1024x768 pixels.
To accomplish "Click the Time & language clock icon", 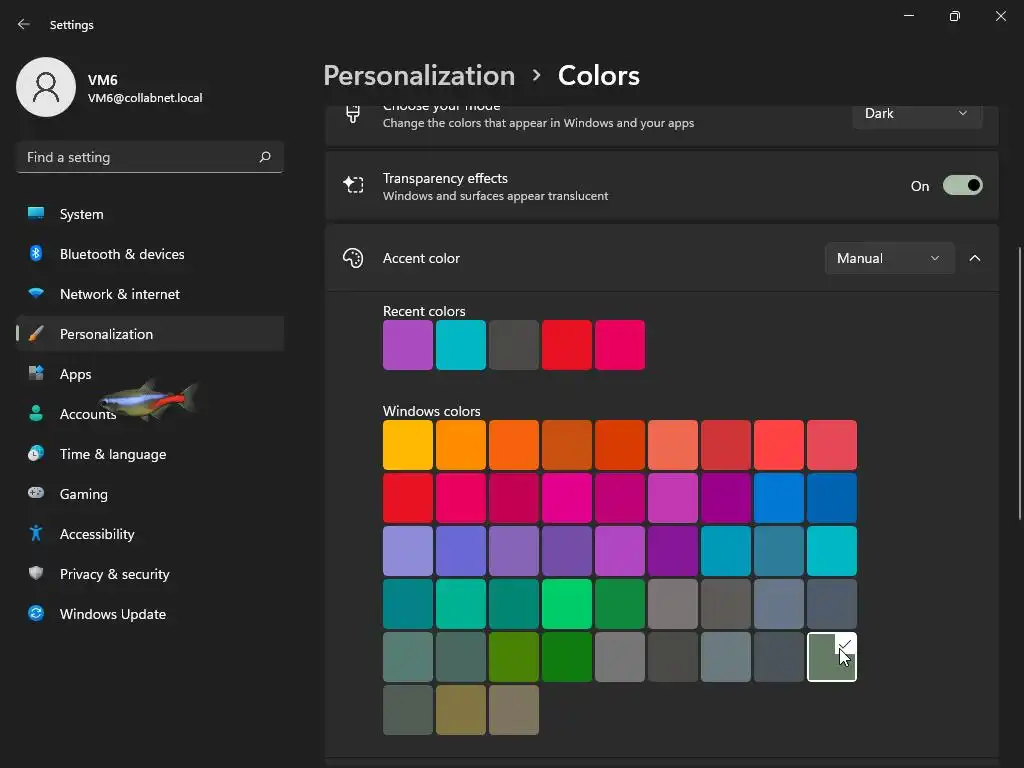I will [x=36, y=454].
